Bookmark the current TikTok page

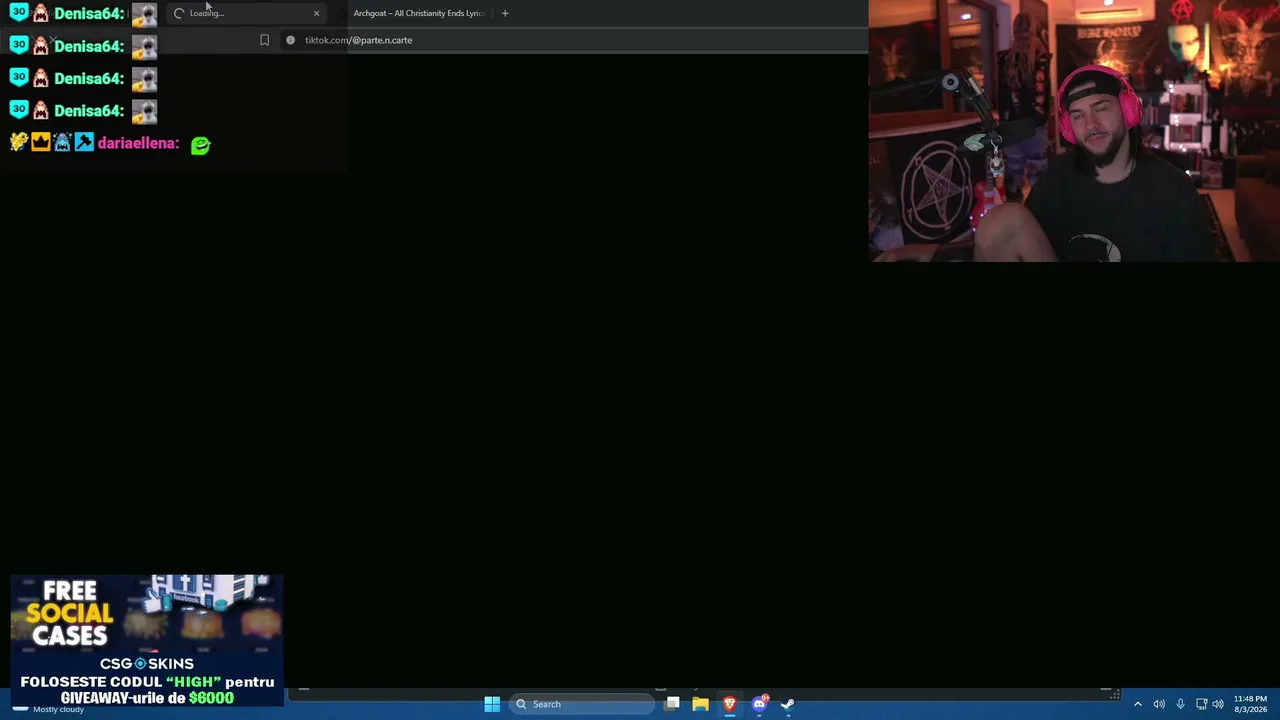264,40
